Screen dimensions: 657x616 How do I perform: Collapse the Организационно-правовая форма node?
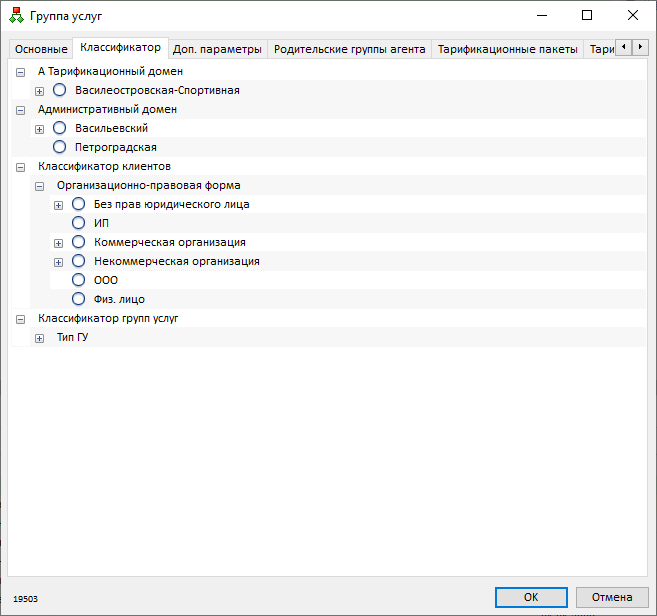coord(39,186)
